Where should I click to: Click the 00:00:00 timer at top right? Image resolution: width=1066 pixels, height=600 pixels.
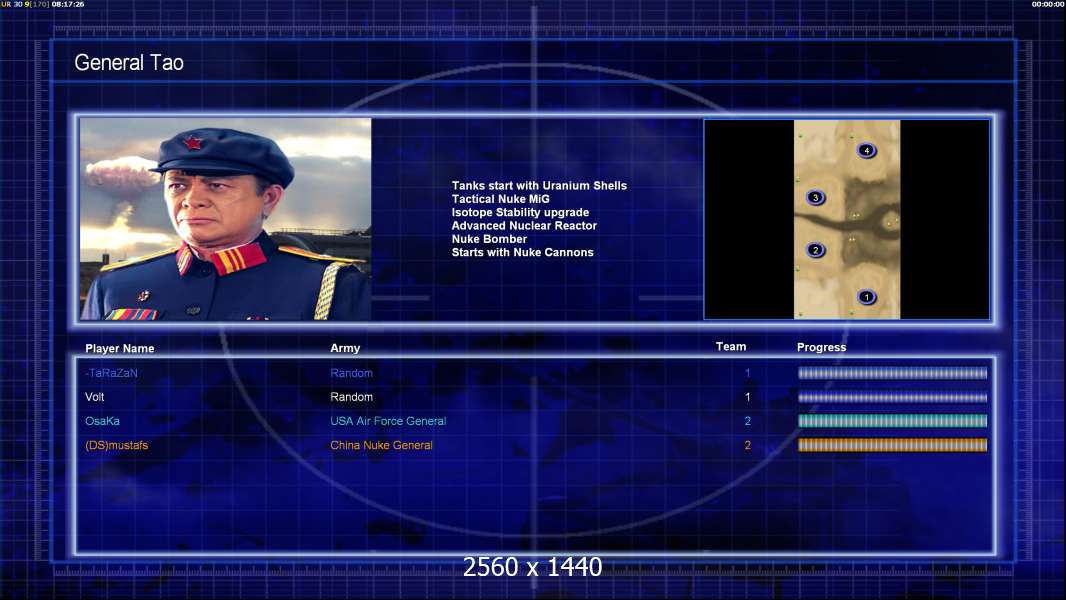point(1048,4)
